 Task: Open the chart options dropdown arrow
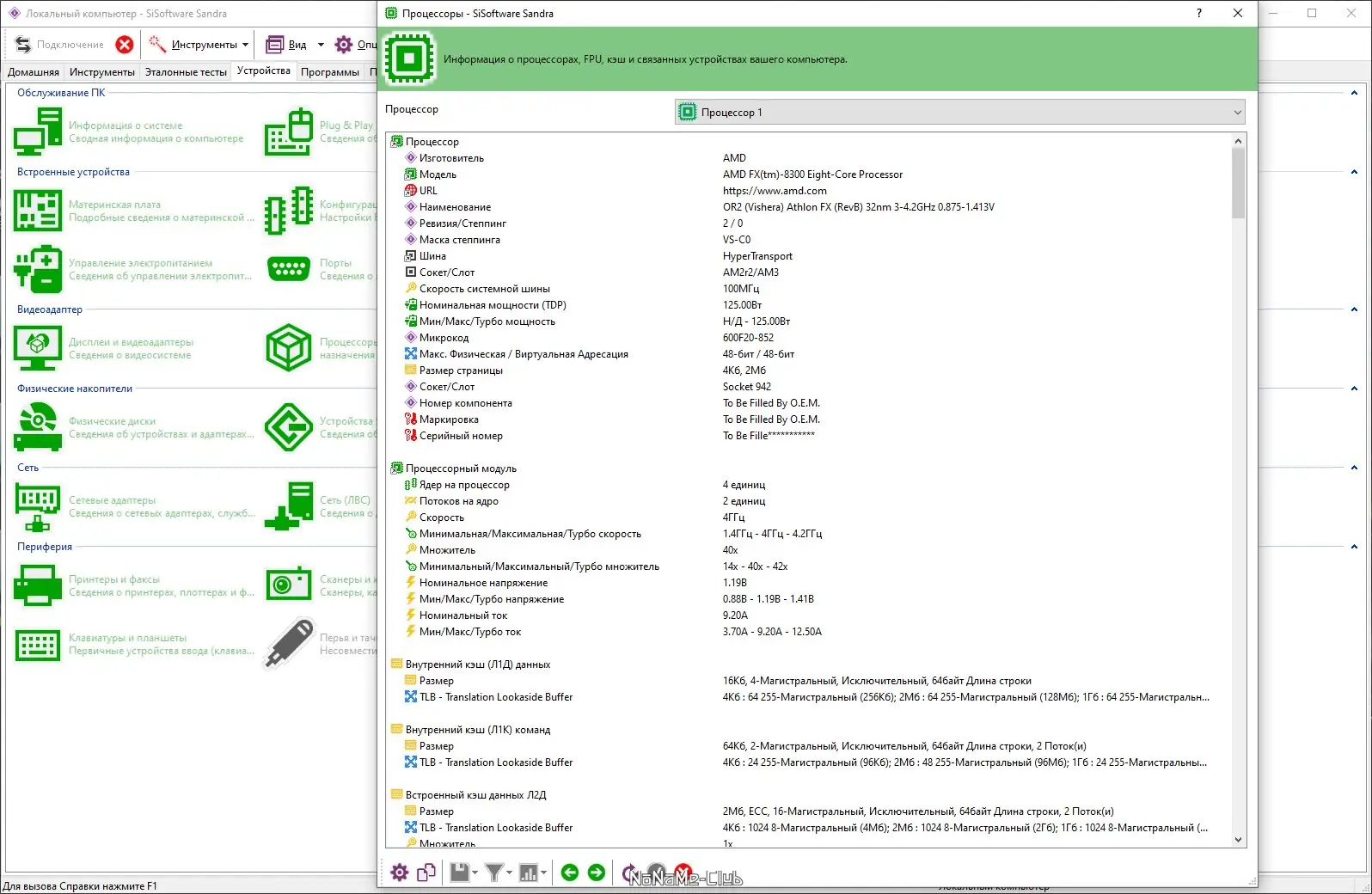[x=543, y=873]
